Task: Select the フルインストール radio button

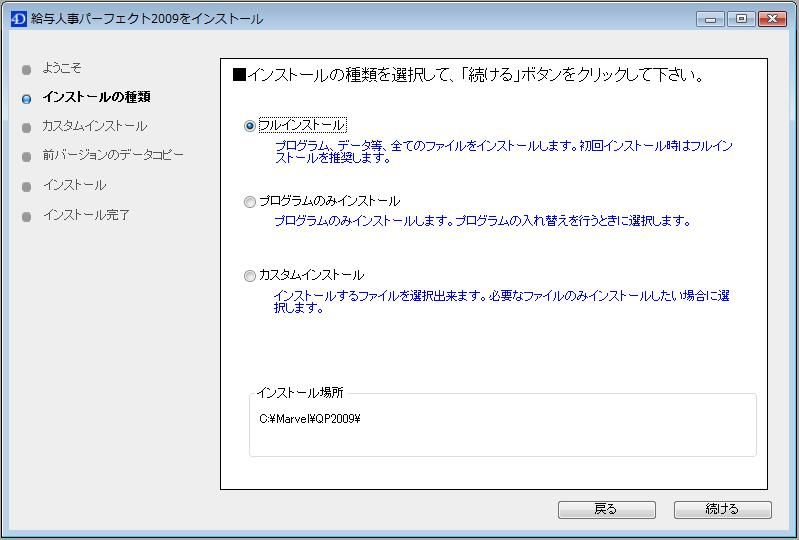Action: [250, 126]
